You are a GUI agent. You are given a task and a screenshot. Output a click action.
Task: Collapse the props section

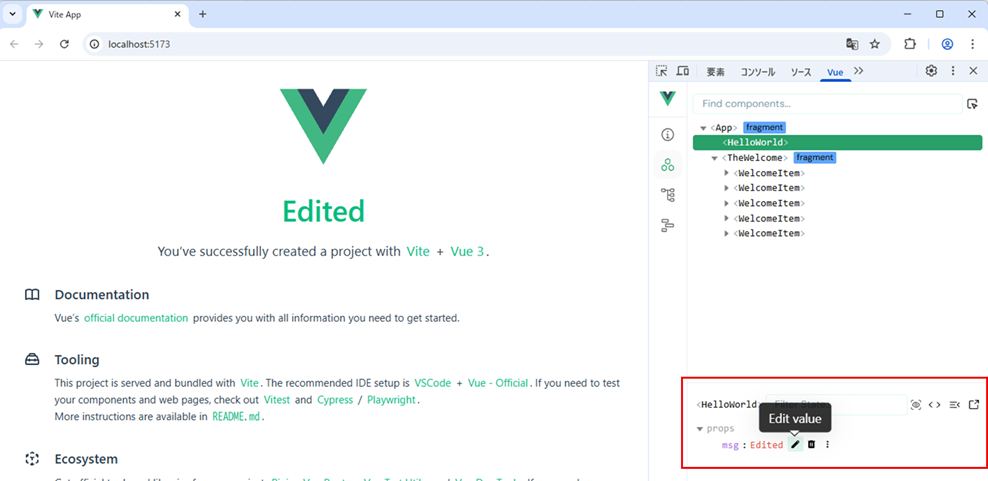point(699,429)
